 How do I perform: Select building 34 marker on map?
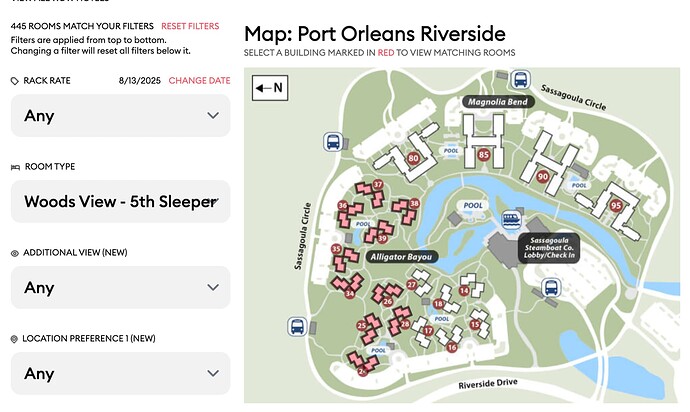pos(349,293)
